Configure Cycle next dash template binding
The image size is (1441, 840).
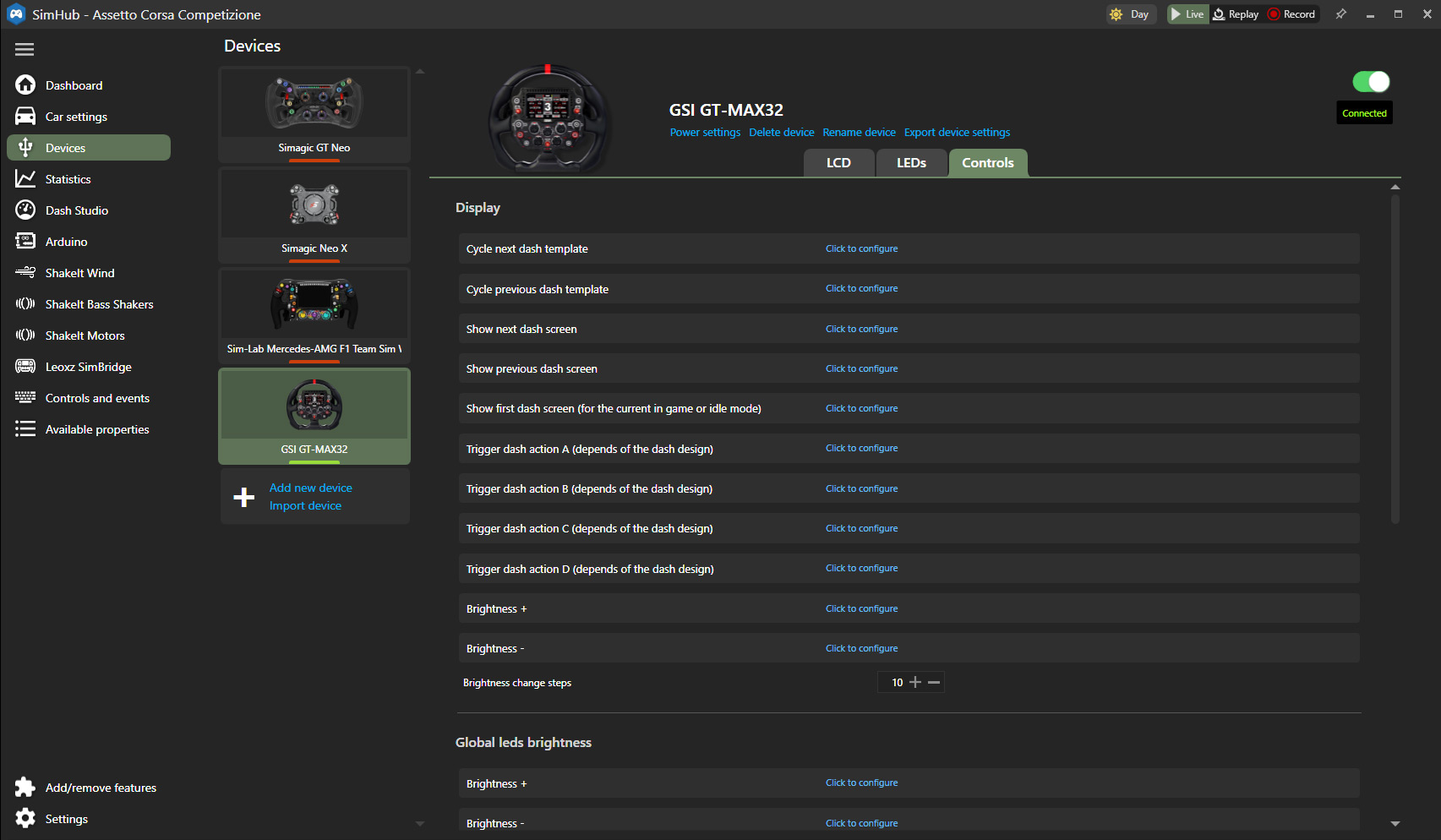tap(861, 248)
